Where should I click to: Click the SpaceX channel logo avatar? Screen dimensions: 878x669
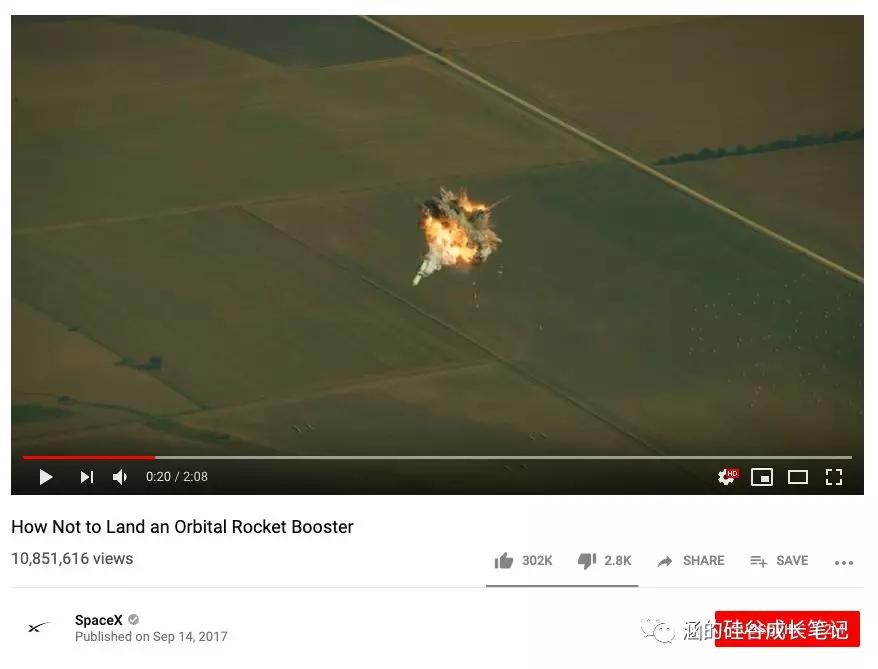tap(39, 628)
